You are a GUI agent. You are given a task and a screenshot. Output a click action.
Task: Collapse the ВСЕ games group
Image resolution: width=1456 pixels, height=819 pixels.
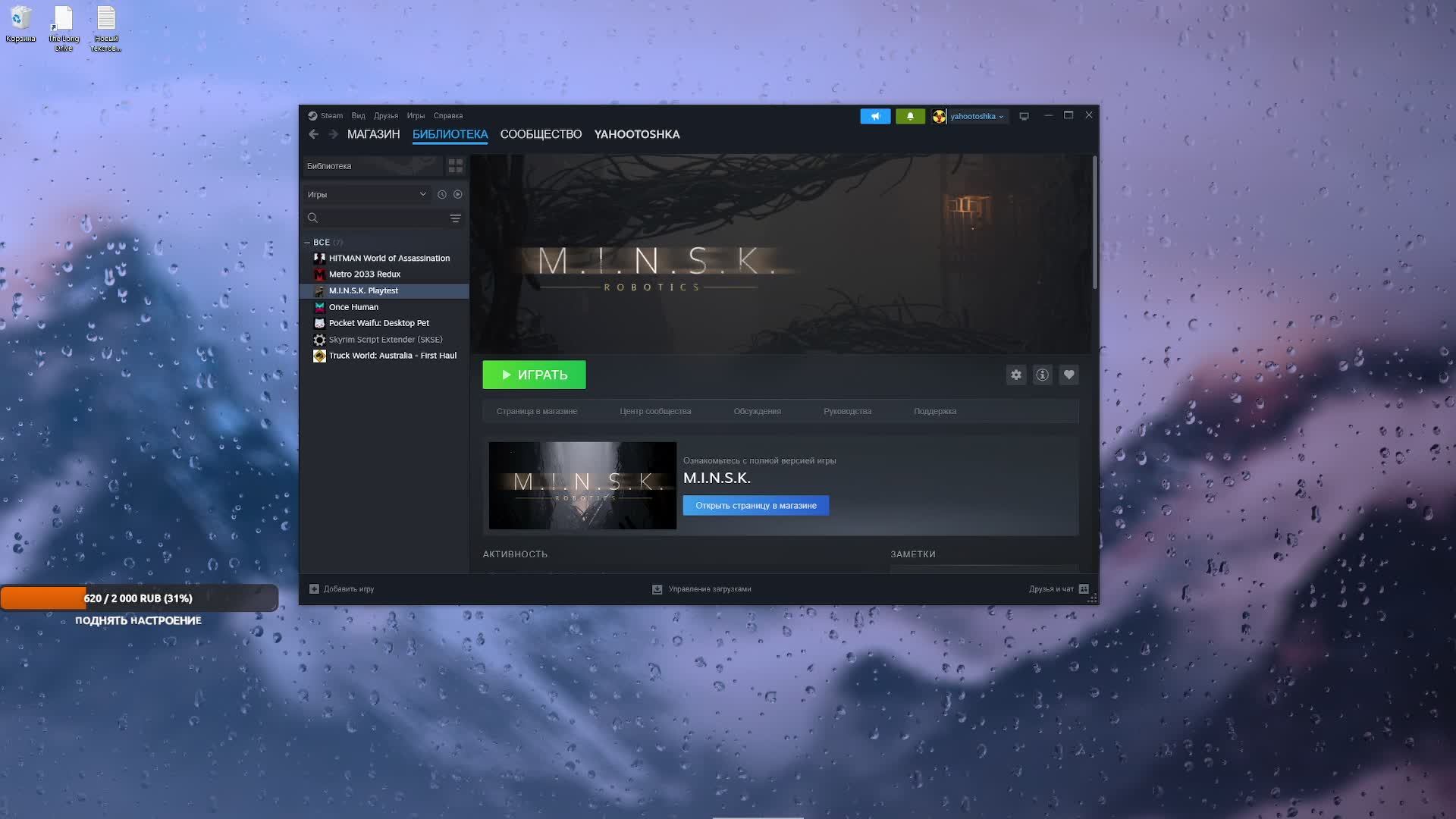tap(307, 243)
